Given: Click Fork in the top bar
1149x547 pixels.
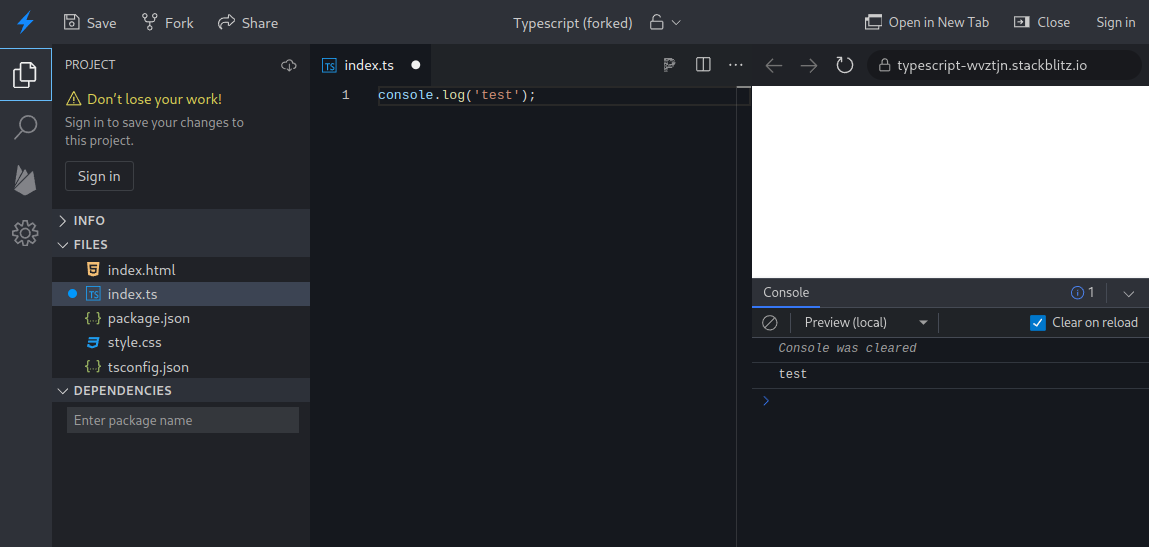Looking at the screenshot, I should tap(168, 23).
